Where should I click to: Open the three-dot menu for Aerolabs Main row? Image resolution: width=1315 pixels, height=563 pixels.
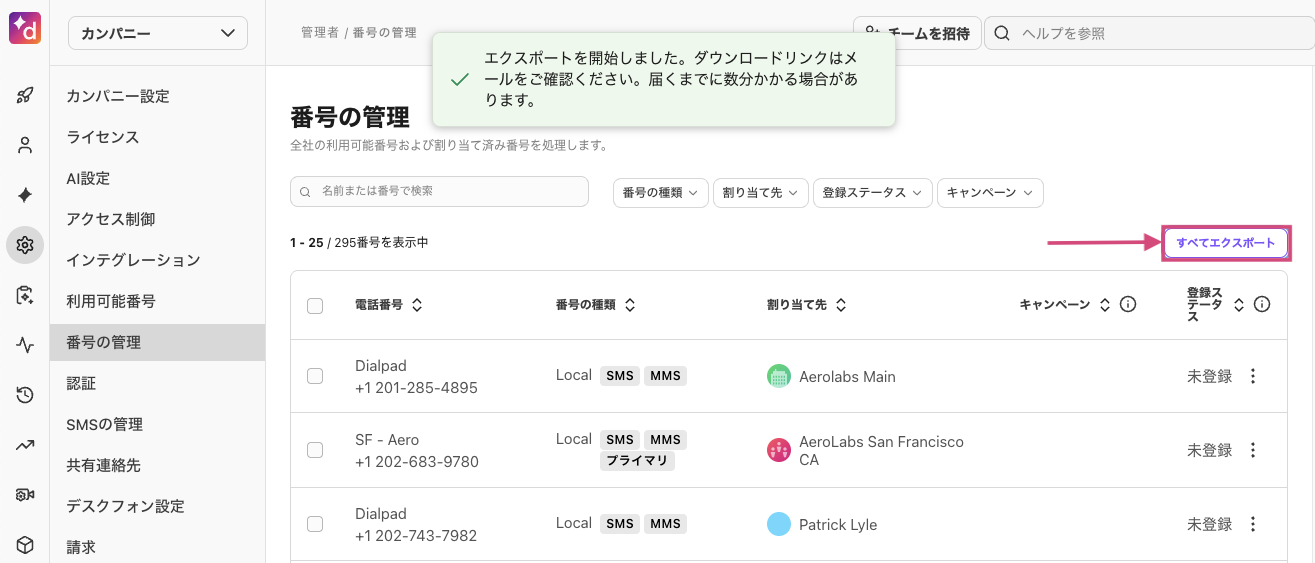1253,376
